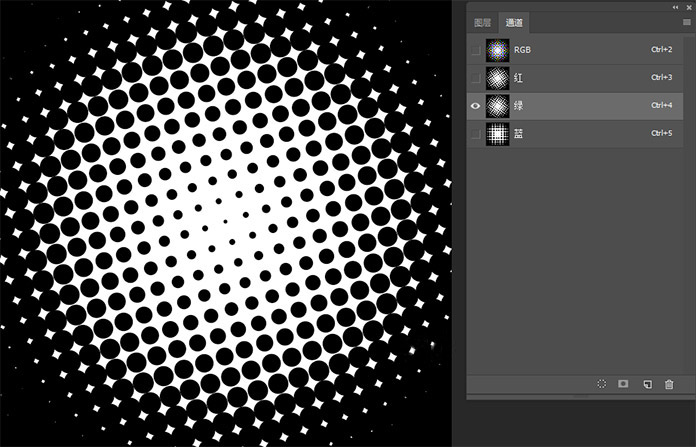Select the Channels (通道) tab
The image size is (696, 447).
pos(514,23)
